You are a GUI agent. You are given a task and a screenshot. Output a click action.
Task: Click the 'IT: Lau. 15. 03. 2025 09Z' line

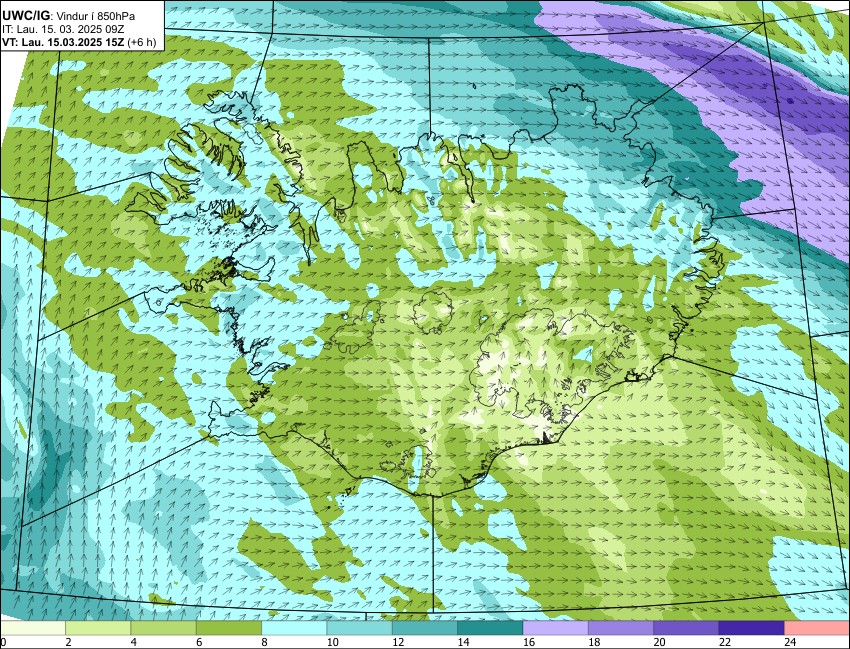61,29
